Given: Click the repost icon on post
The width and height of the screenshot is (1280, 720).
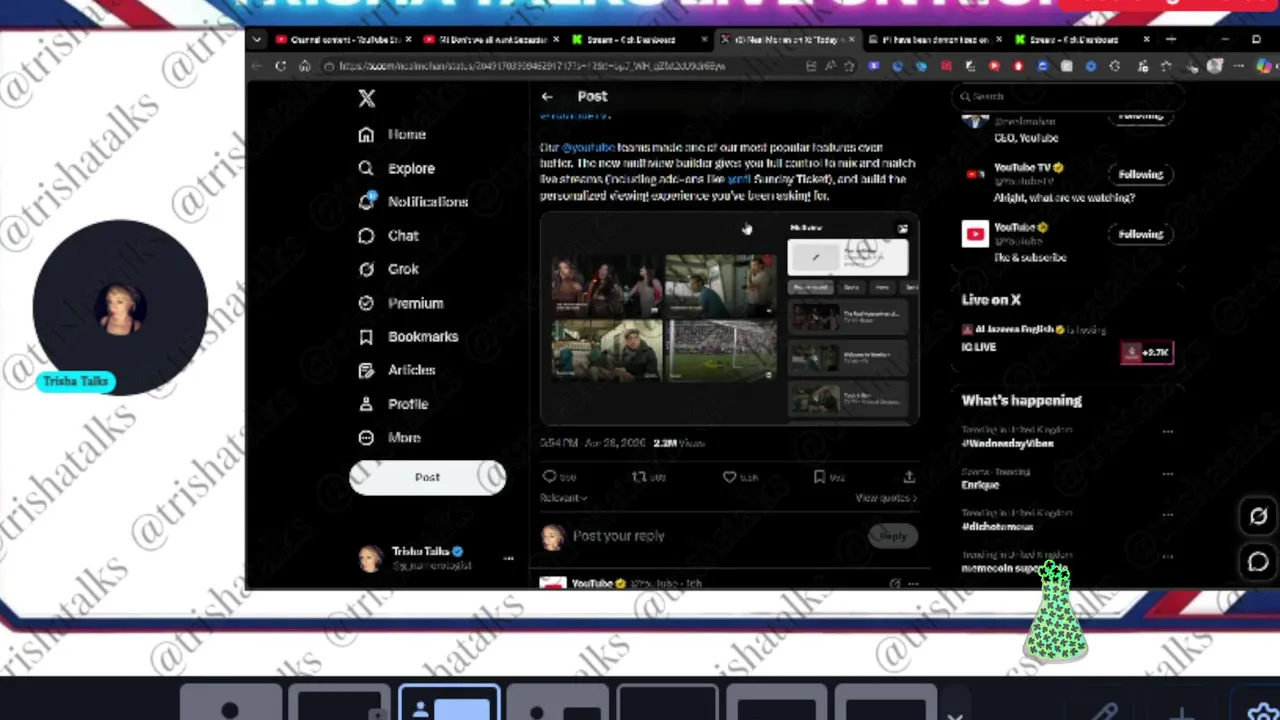Looking at the screenshot, I should point(638,477).
